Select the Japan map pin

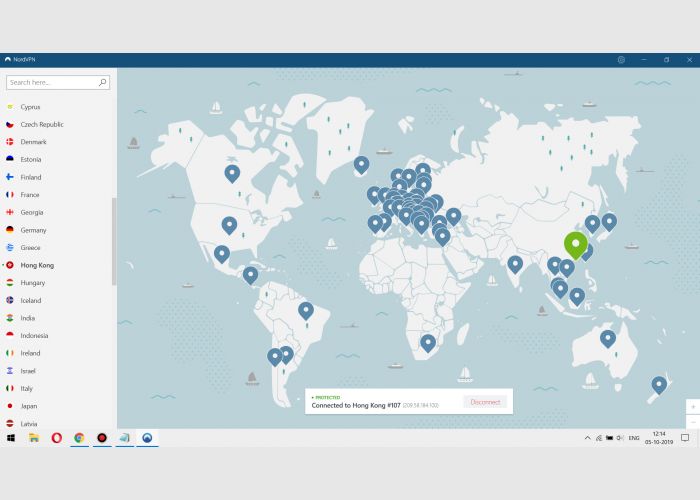tap(609, 222)
